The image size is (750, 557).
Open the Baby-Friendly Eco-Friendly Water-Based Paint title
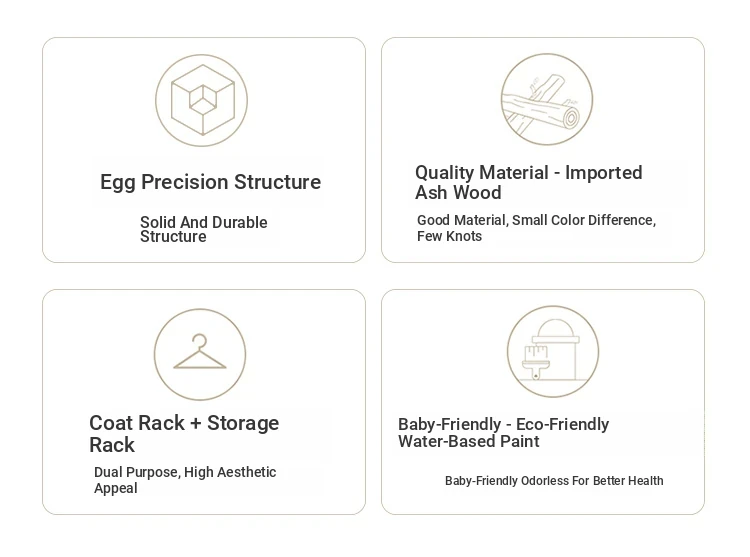[504, 433]
